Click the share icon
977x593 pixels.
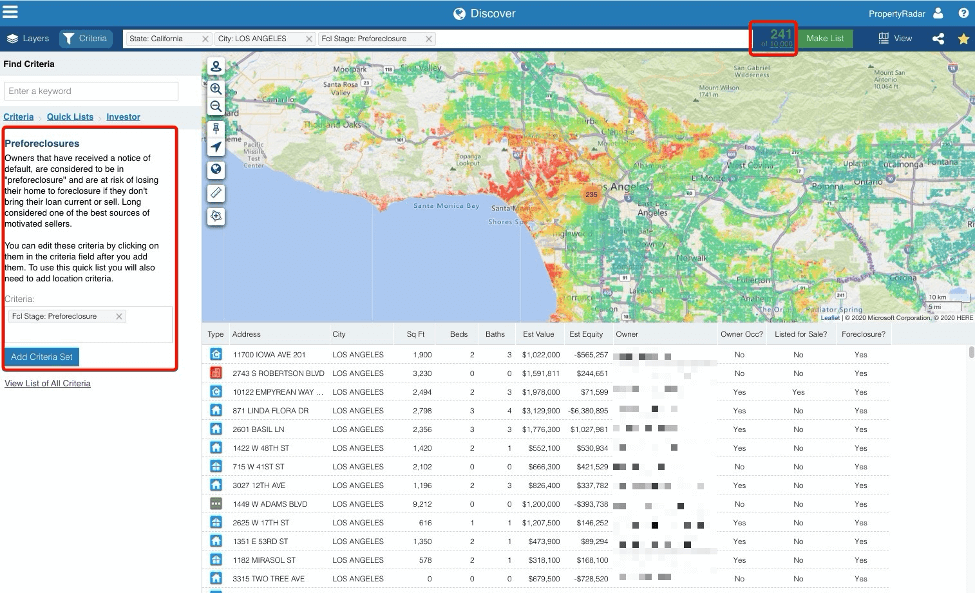click(938, 39)
